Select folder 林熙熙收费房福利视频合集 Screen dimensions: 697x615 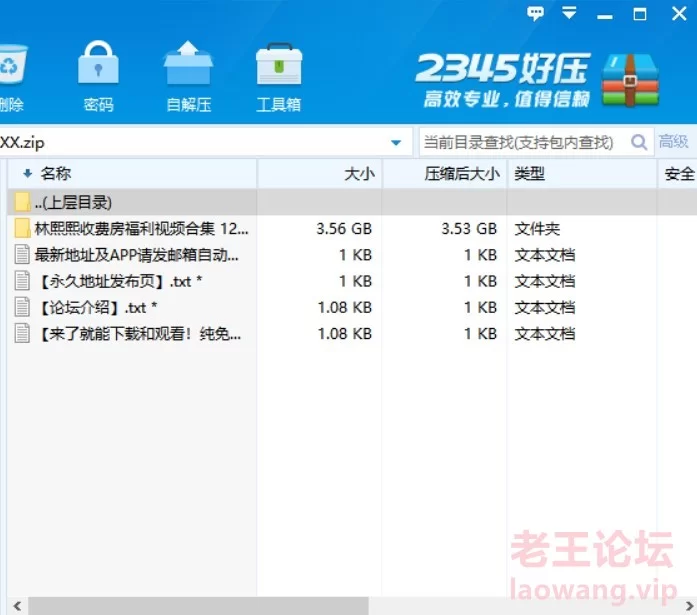pos(141,229)
